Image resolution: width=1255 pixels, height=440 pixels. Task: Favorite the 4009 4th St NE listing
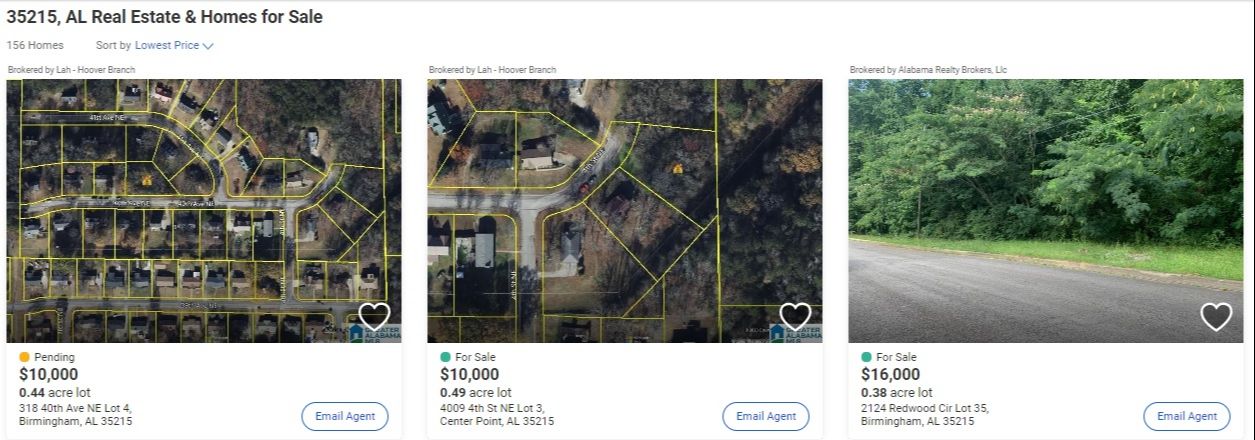[795, 317]
